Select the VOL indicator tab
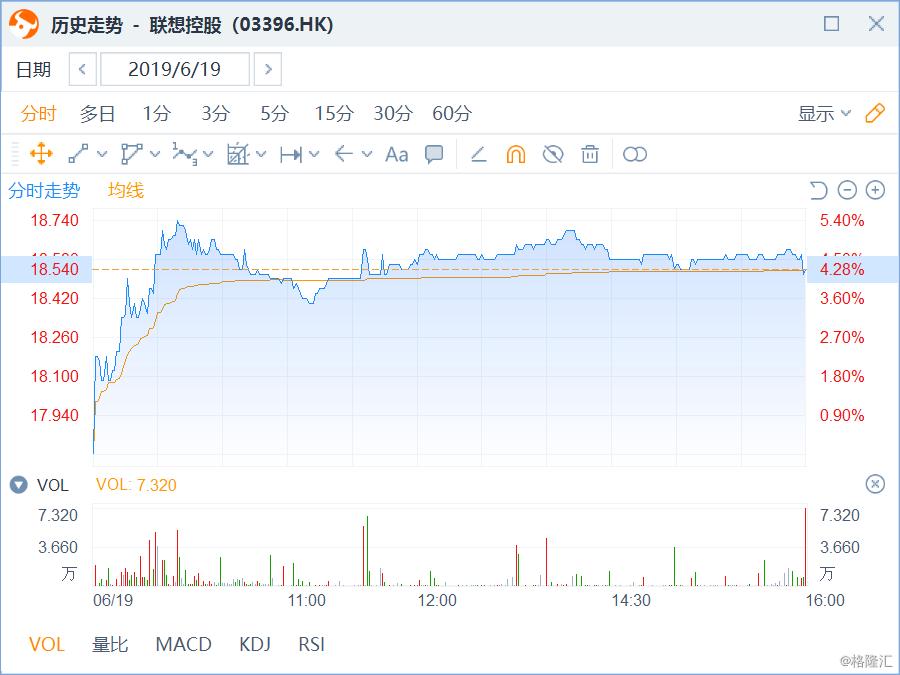The image size is (900, 675). pyautogui.click(x=46, y=644)
